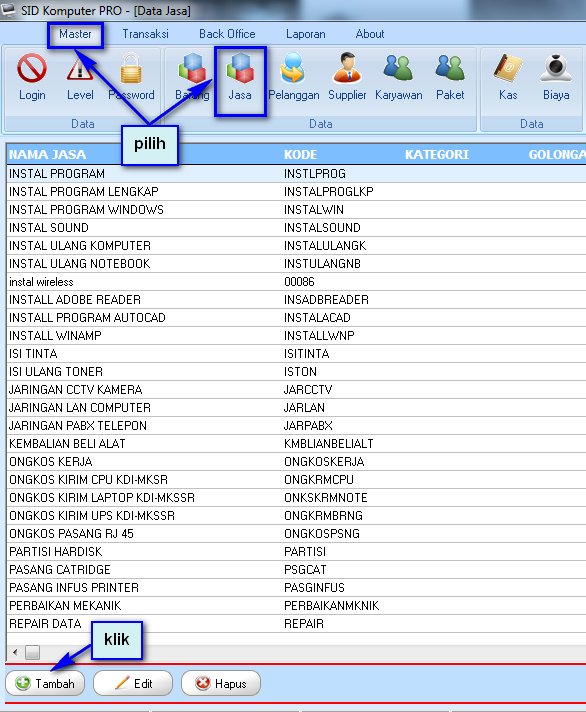Open the Paket icon
The image size is (586, 712).
pos(450,77)
